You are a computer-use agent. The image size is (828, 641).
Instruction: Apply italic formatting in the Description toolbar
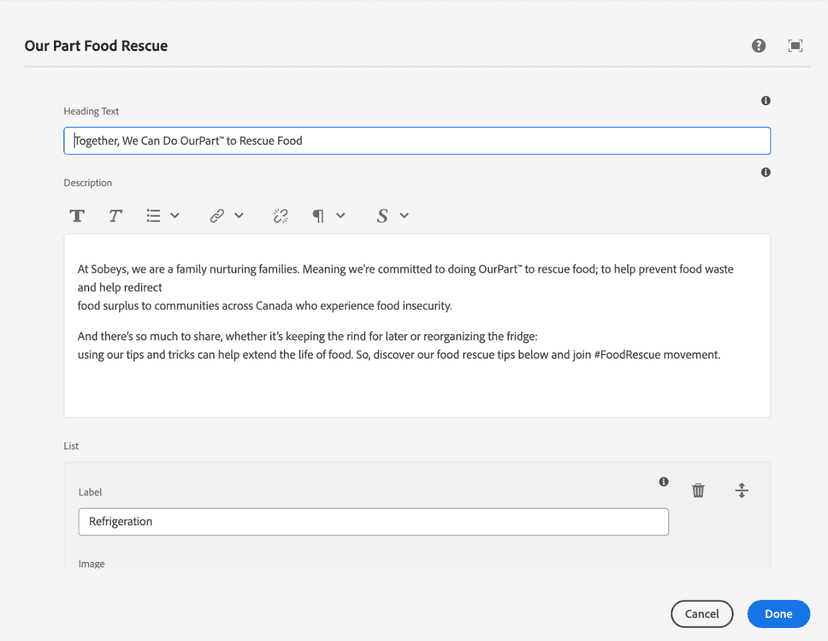pyautogui.click(x=115, y=216)
